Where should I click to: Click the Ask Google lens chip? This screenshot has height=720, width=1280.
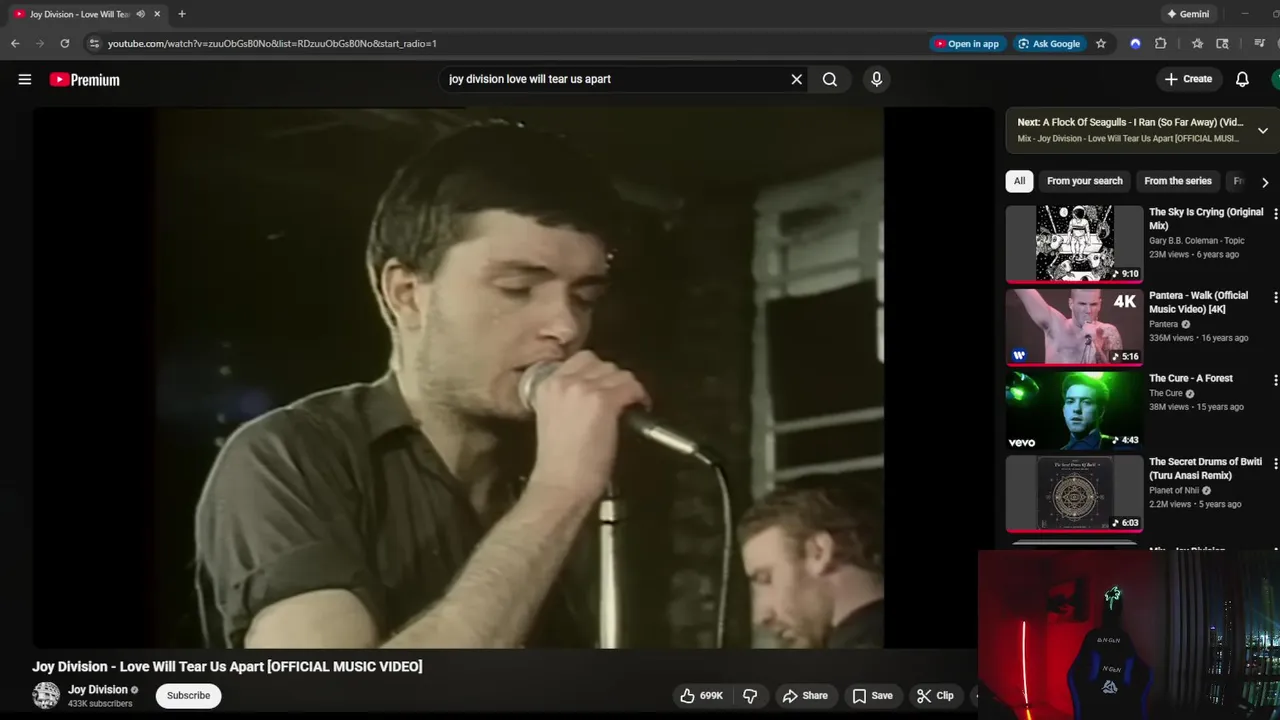click(1049, 43)
